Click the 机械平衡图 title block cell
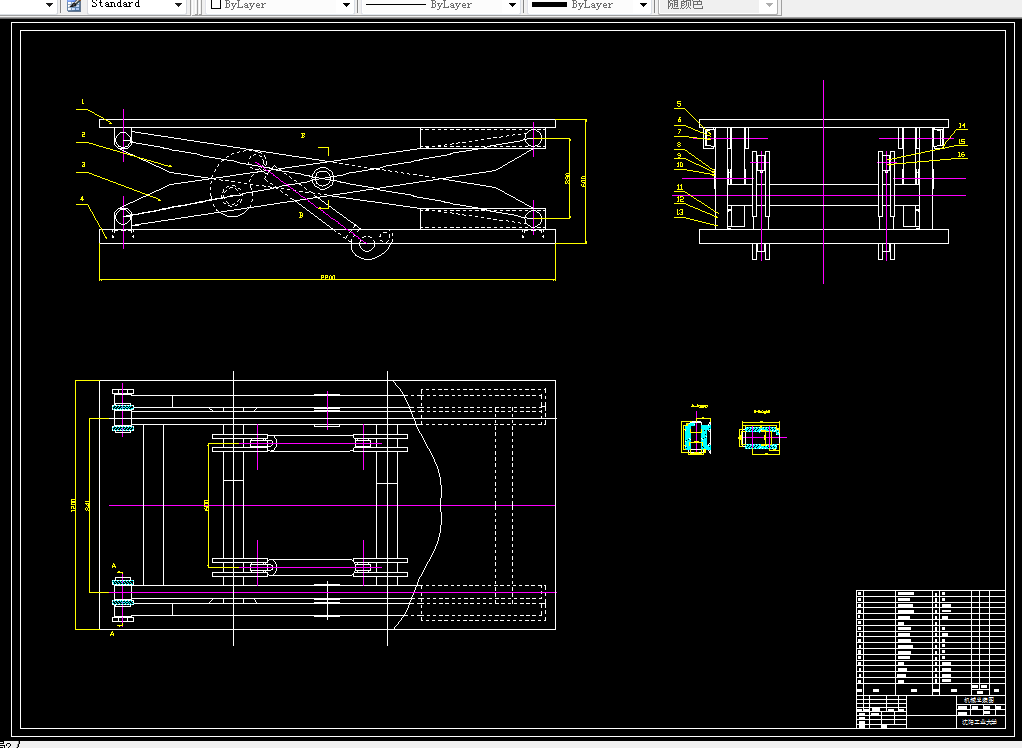This screenshot has height=748, width=1022. coord(979,700)
